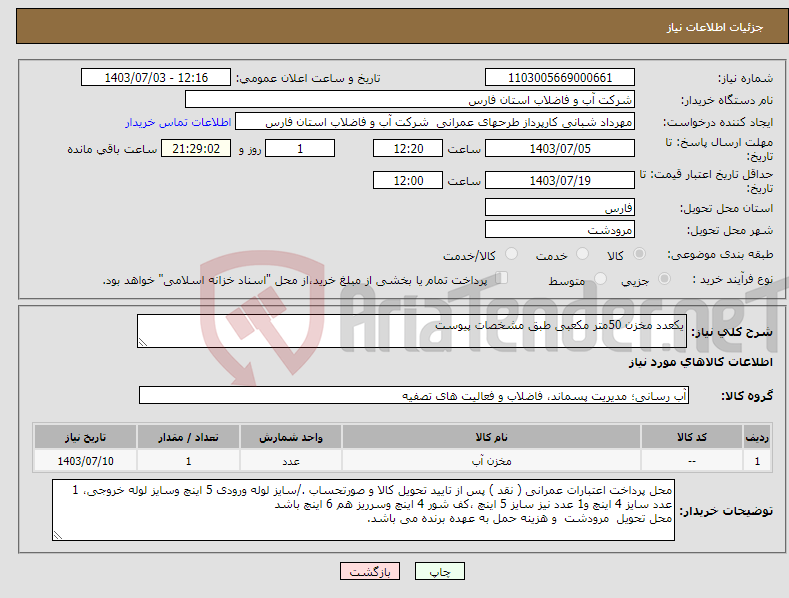Click the ایجاد کننده درخواست label

[718, 122]
